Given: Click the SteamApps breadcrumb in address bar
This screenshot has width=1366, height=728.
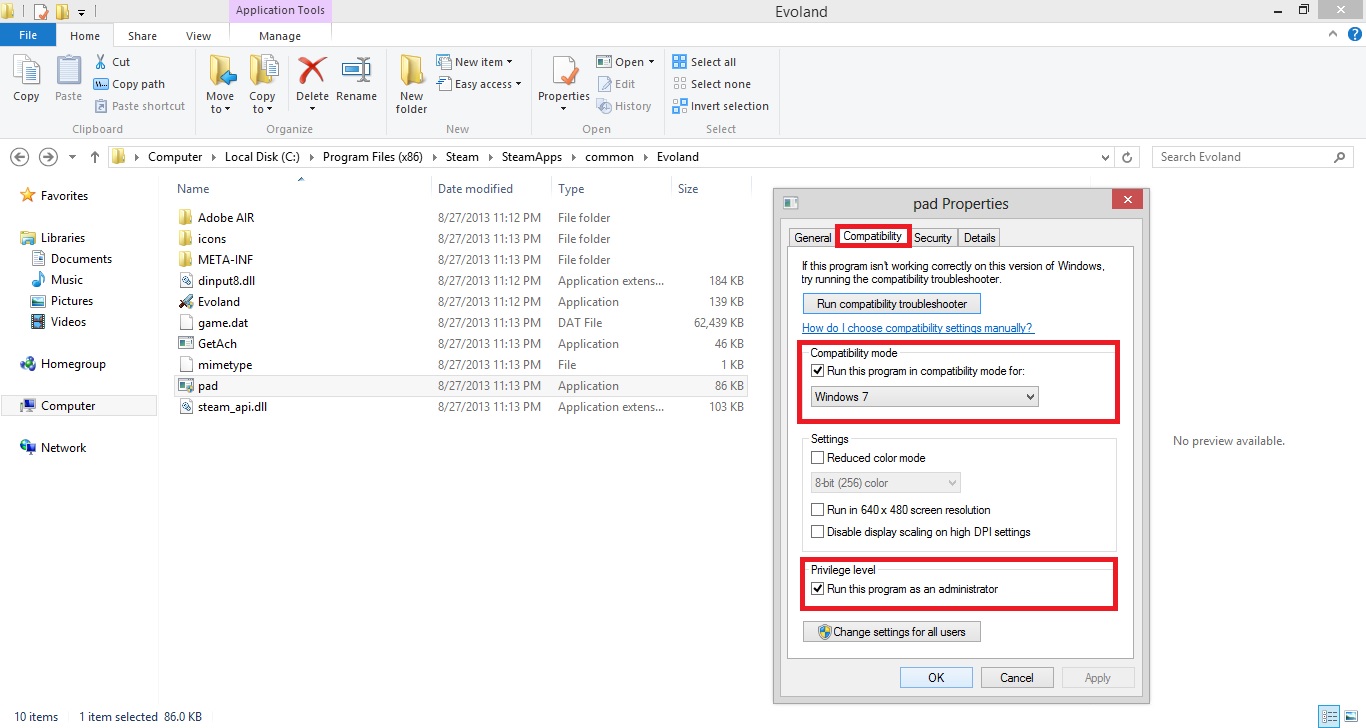Looking at the screenshot, I should tap(532, 157).
